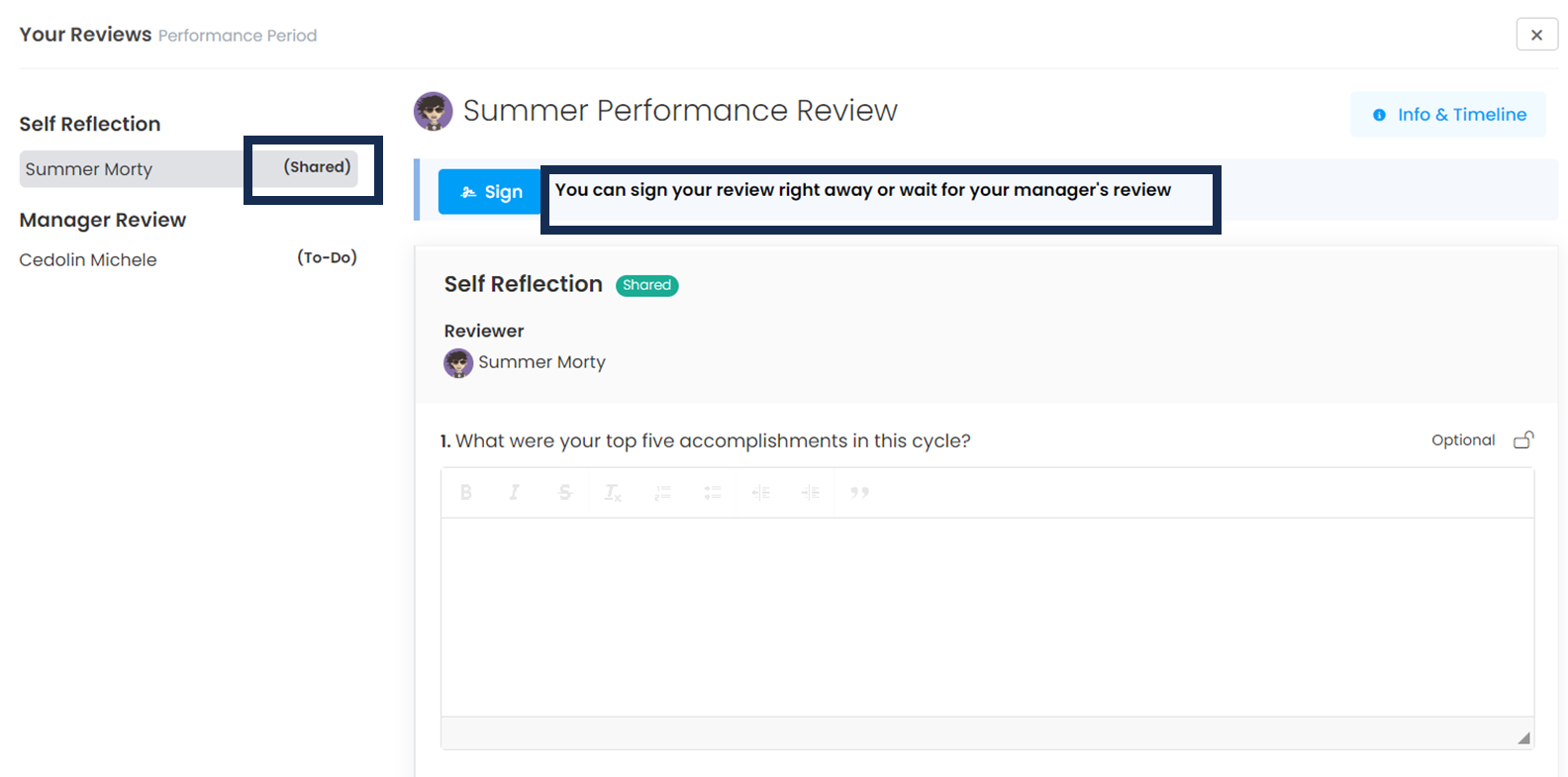The image size is (1568, 777).
Task: Open Cedolin Michele's manager review
Action: (x=88, y=259)
